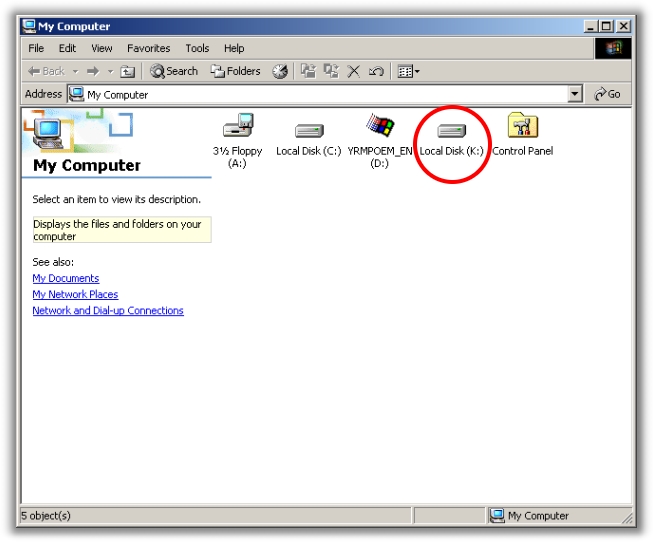Open Network and Dial-up Connections link
This screenshot has width=653, height=543.
click(108, 311)
